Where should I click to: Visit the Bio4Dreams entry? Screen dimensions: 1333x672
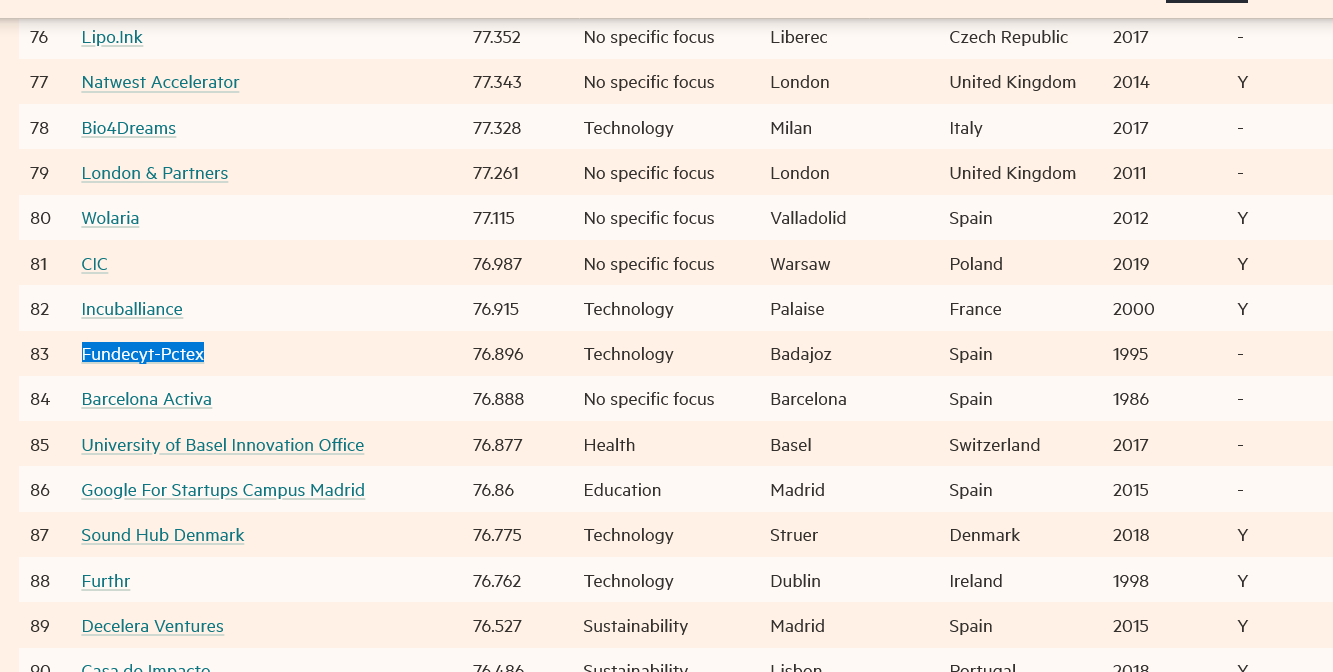128,128
